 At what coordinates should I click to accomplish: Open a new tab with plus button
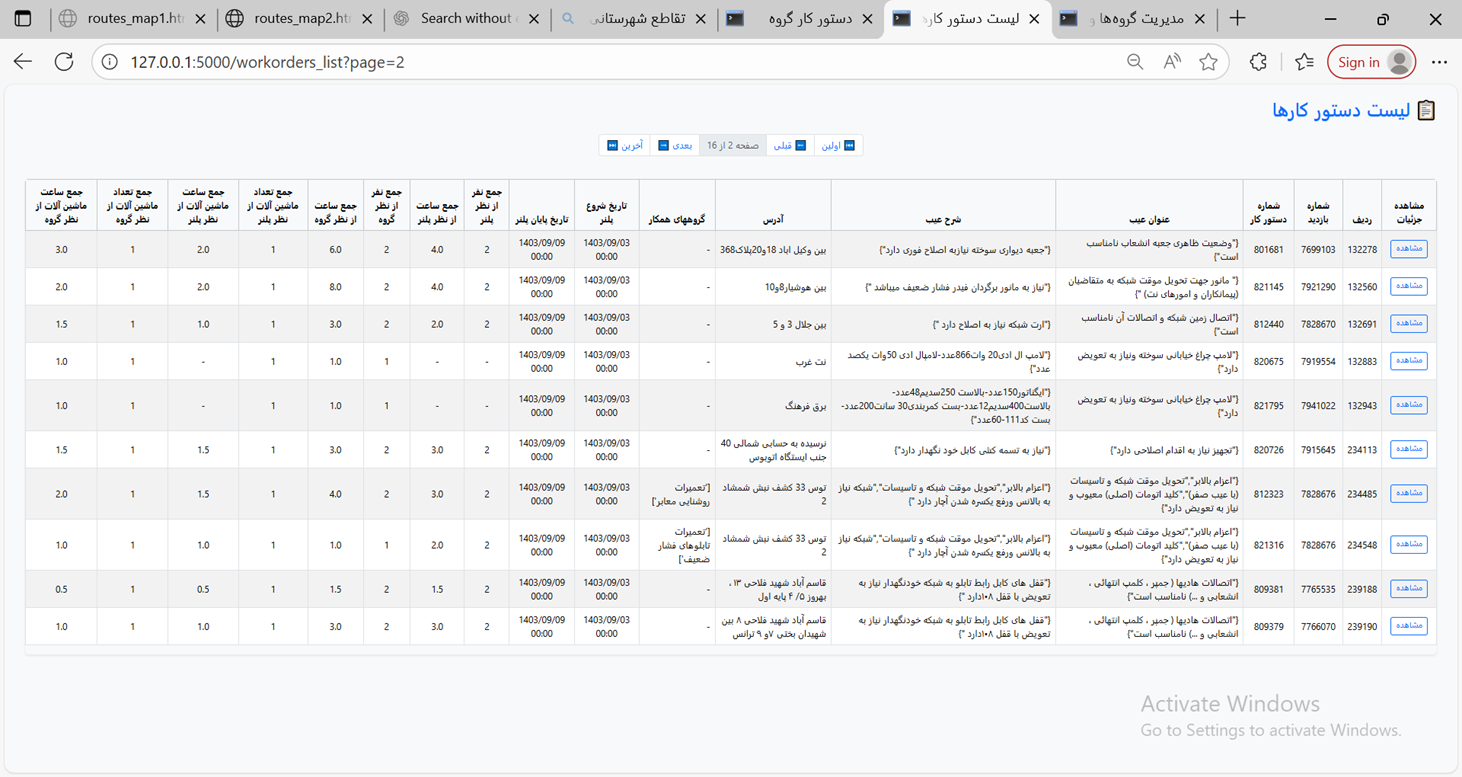[1238, 18]
